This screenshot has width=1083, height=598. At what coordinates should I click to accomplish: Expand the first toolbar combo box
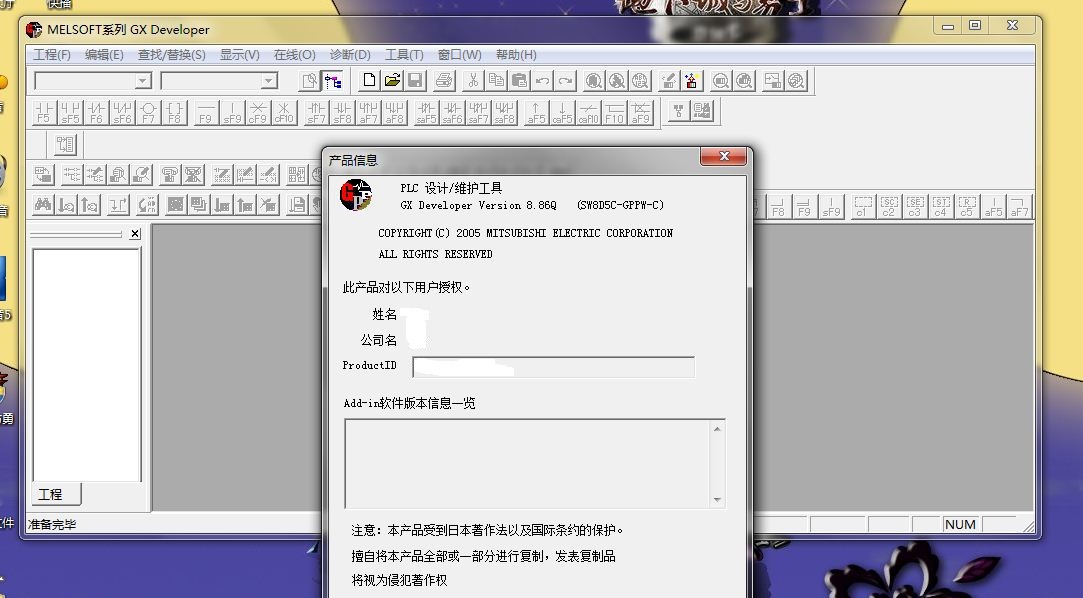coord(142,81)
